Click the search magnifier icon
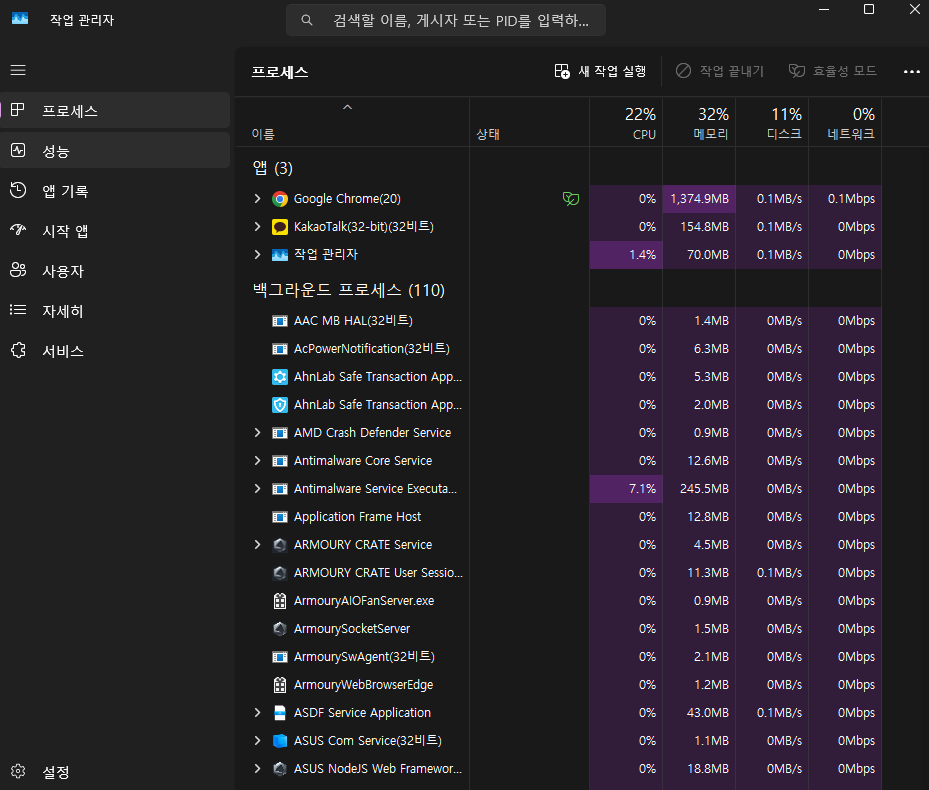929x790 pixels. (x=307, y=20)
